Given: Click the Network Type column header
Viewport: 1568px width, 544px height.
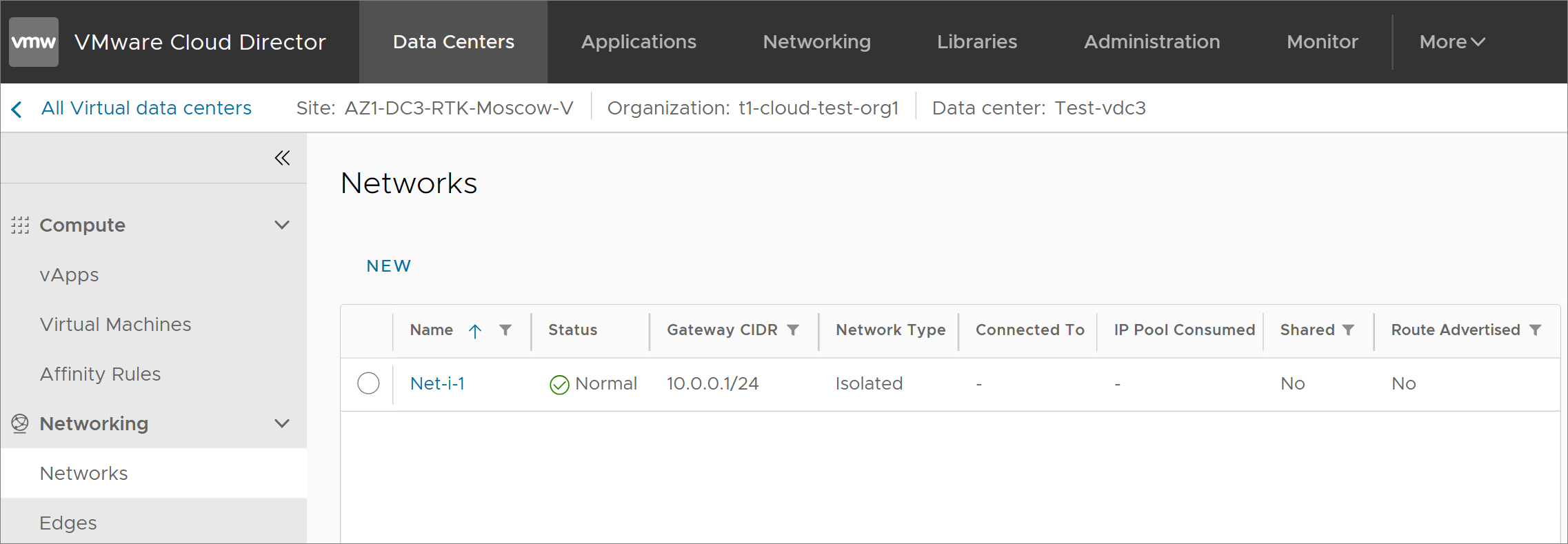Looking at the screenshot, I should coord(890,330).
